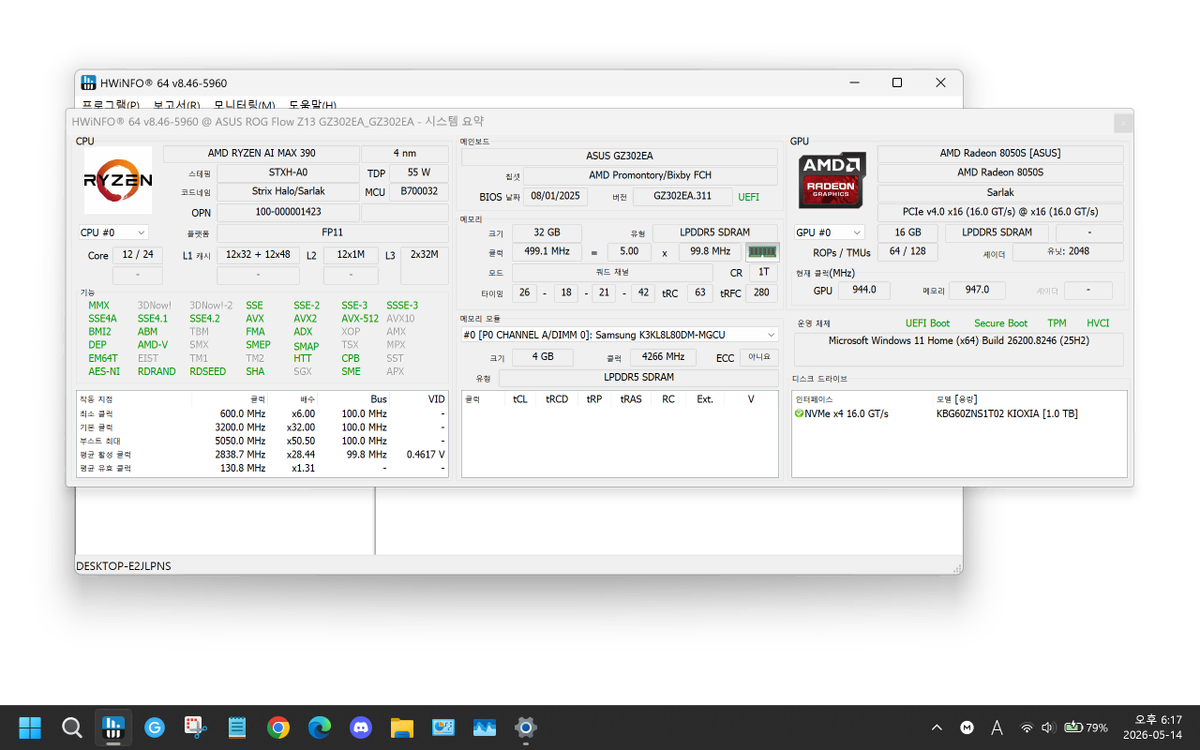Screen dimensions: 1200x750
Task: Click the HWiNFO taskbar icon
Action: point(113,727)
